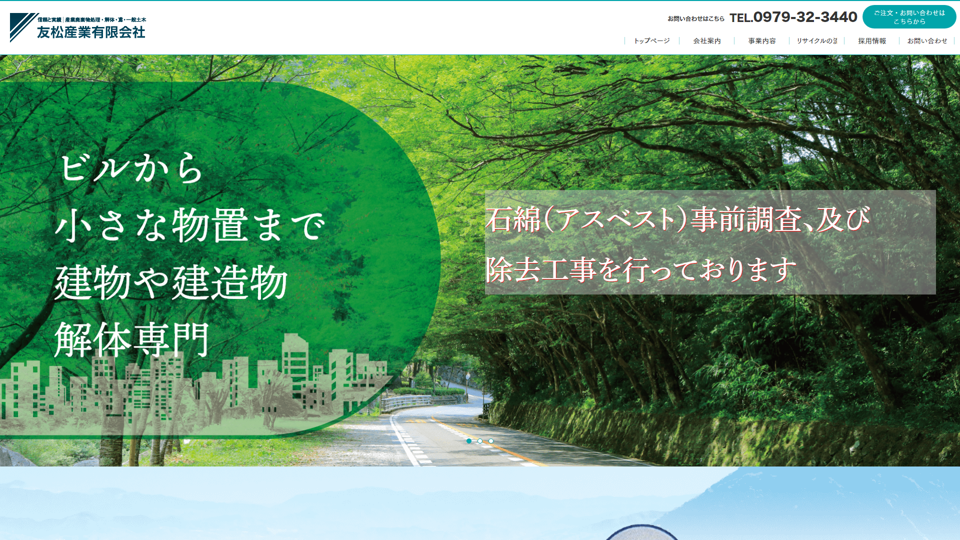The image size is (960, 540).
Task: Open the 事業内容 navigation item
Action: 762,41
